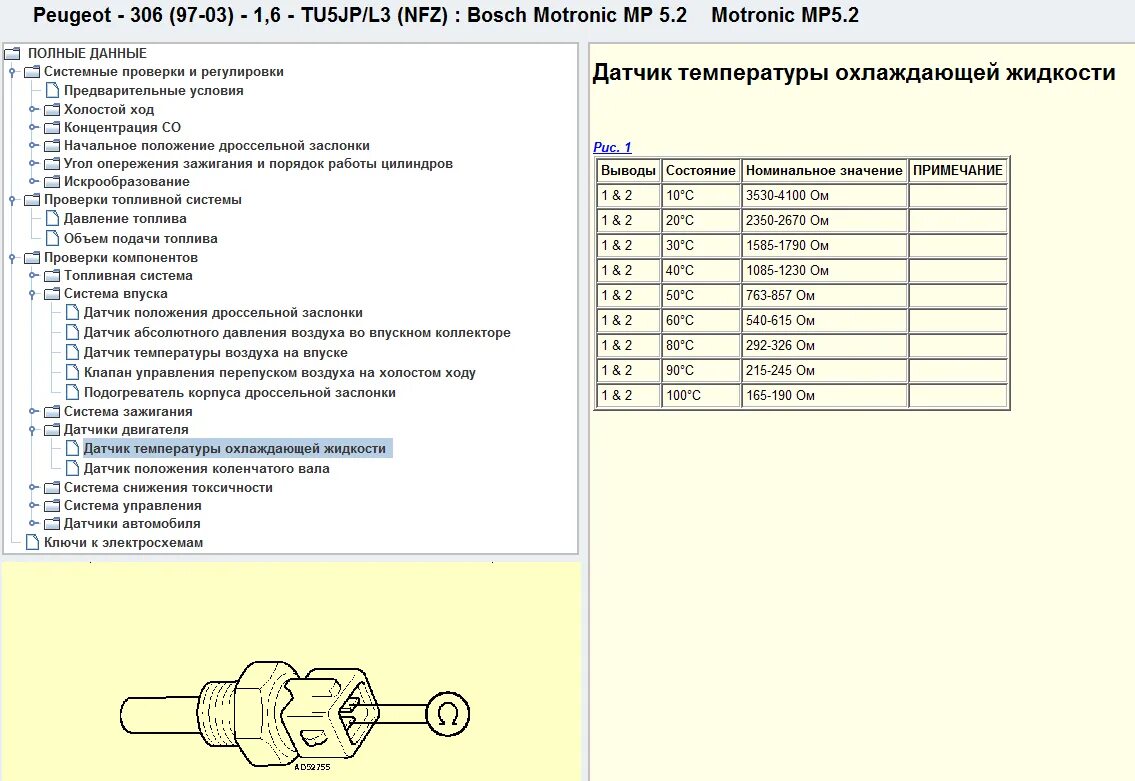The width and height of the screenshot is (1135, 781).
Task: Click folder icon beside 'Искрообразование'
Action: [51, 182]
